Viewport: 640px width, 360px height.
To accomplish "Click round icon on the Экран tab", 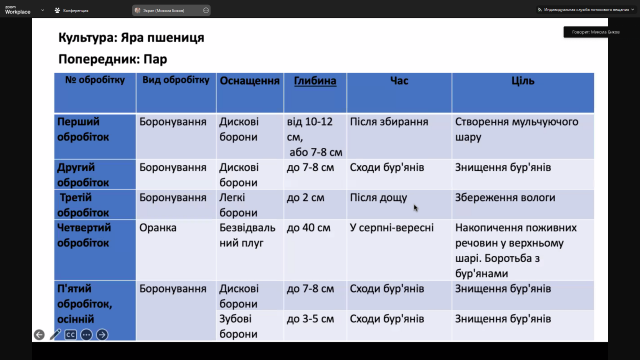I will [x=206, y=10].
